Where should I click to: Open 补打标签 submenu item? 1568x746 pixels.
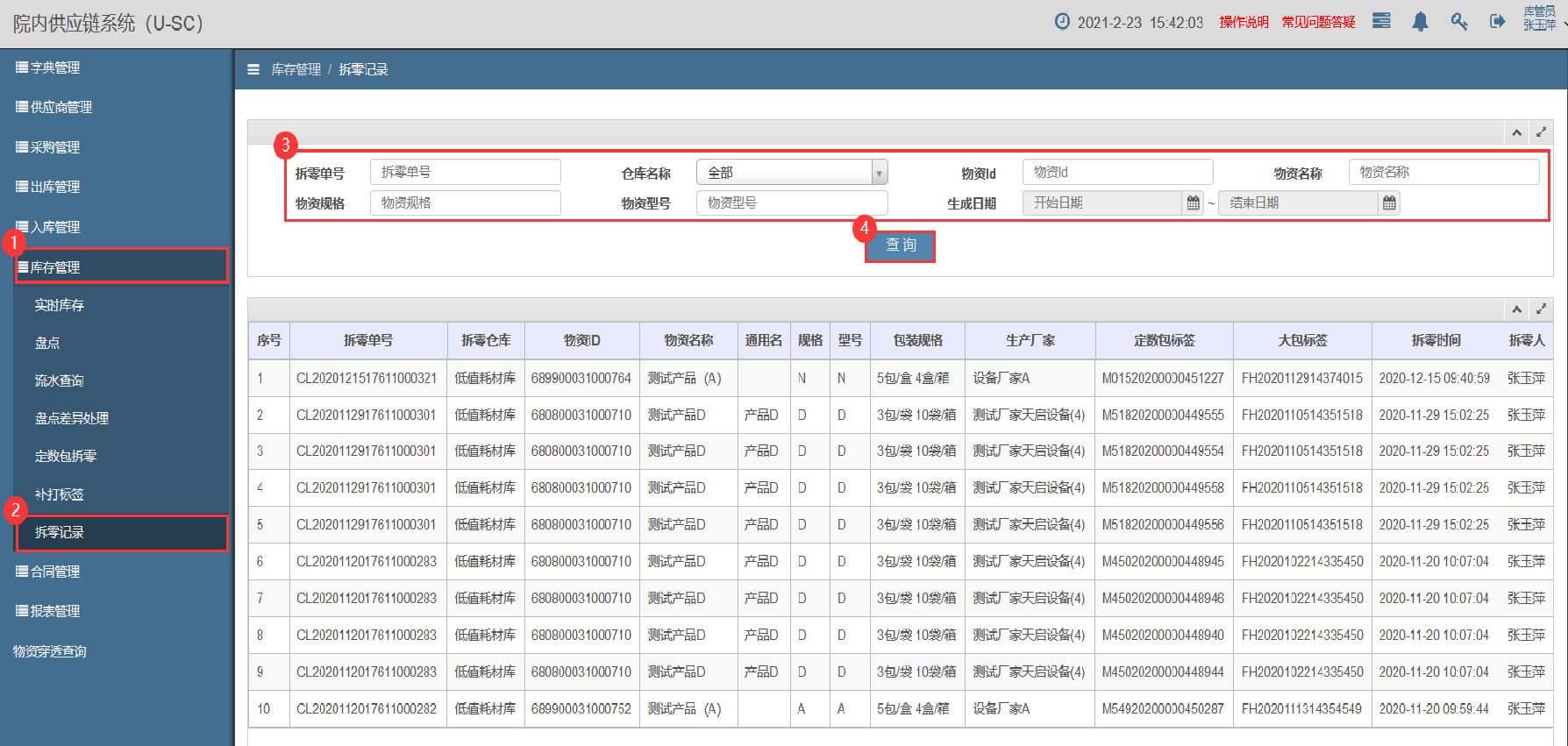tap(60, 494)
